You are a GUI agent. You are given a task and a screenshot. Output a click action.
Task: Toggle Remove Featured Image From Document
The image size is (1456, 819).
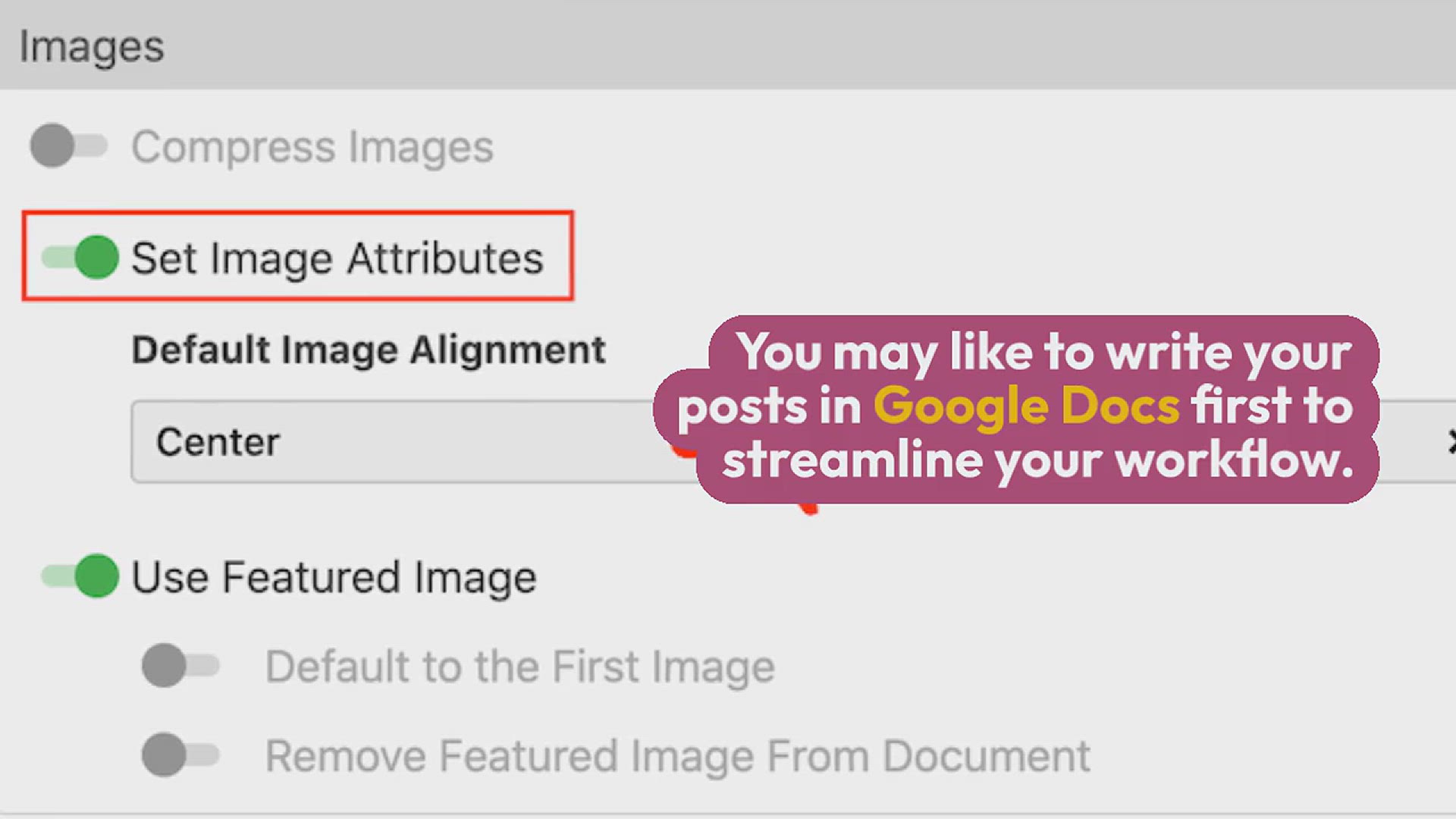[x=180, y=755]
